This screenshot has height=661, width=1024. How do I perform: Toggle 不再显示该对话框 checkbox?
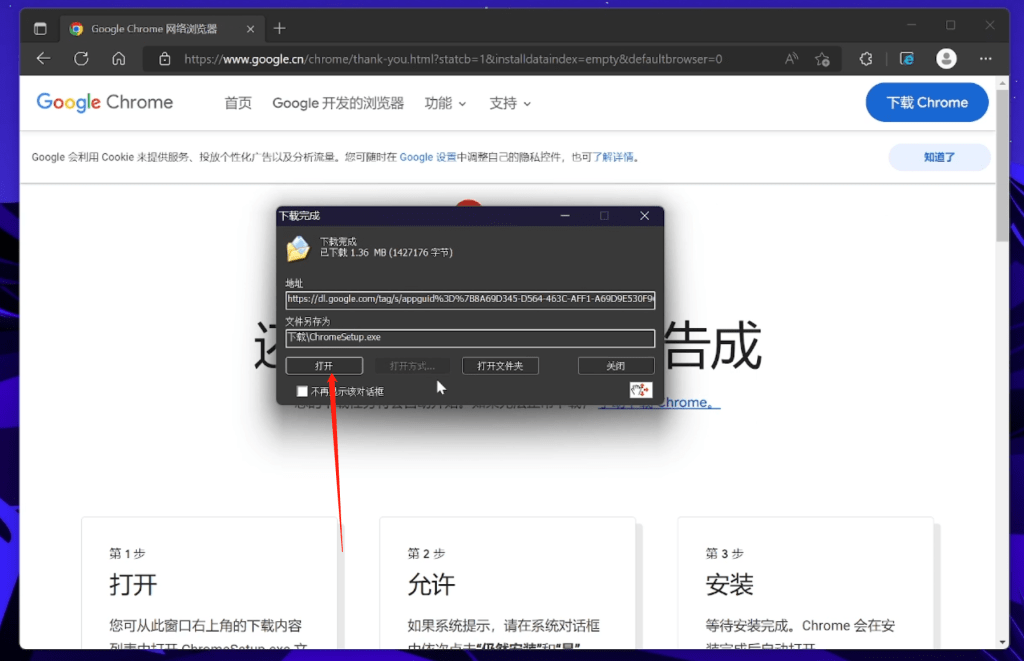[302, 391]
